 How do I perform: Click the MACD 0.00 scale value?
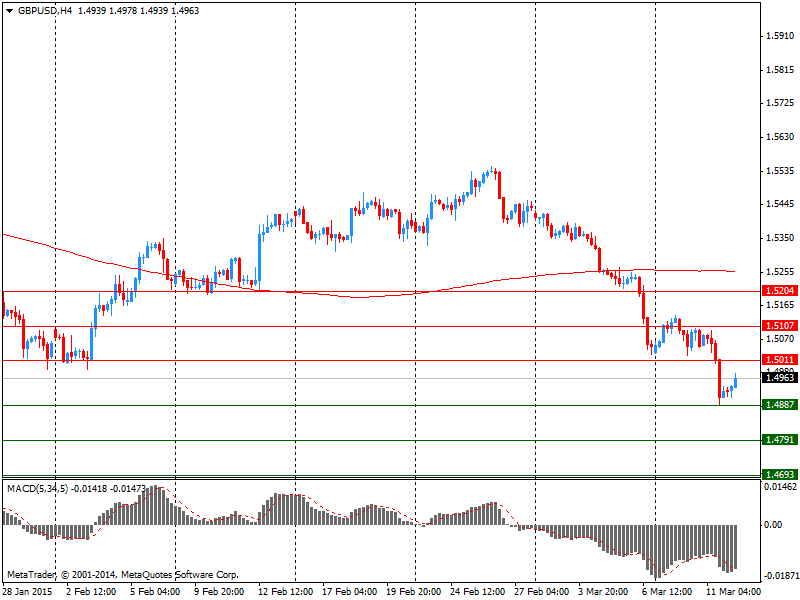coord(773,525)
